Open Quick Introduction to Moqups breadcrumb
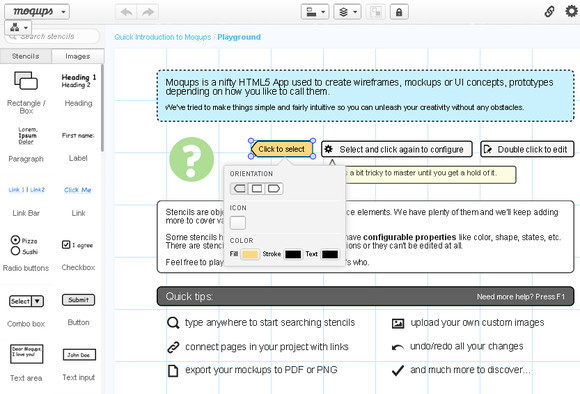 coord(162,37)
